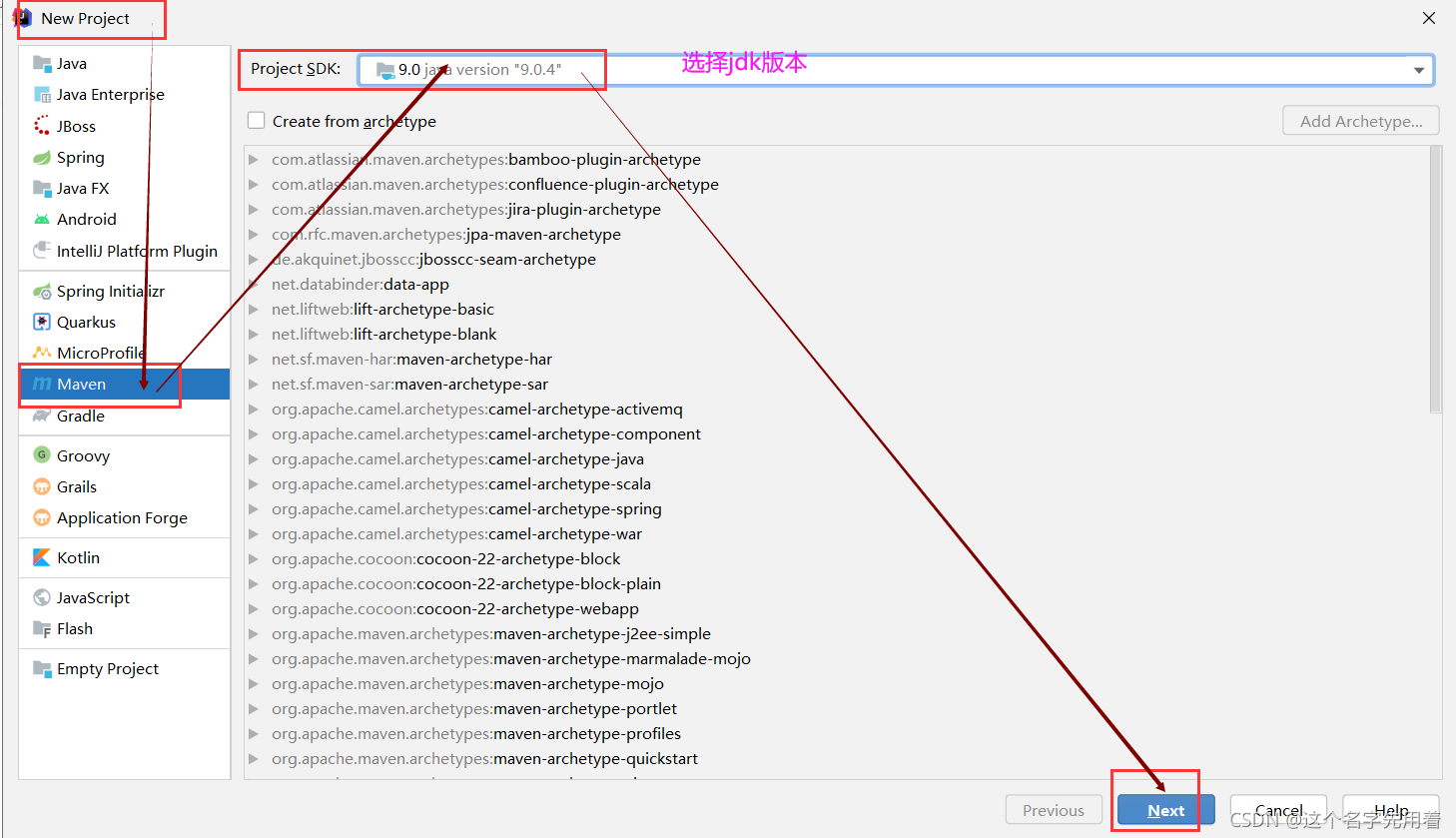Select the Java project type icon
Screen dimensions: 1456x838
point(42,63)
